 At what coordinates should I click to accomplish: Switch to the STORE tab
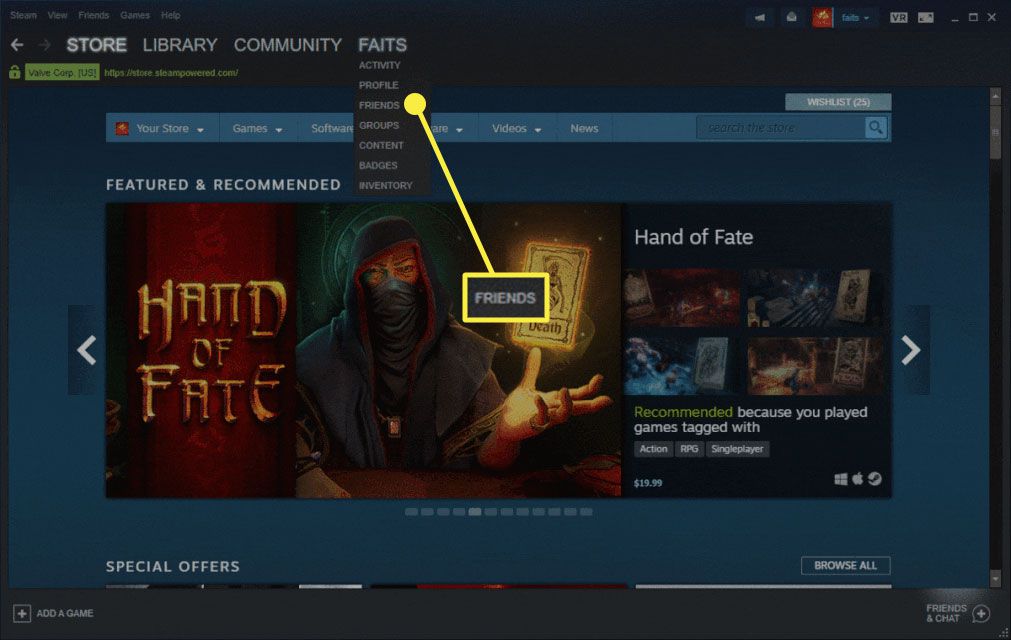(x=97, y=44)
